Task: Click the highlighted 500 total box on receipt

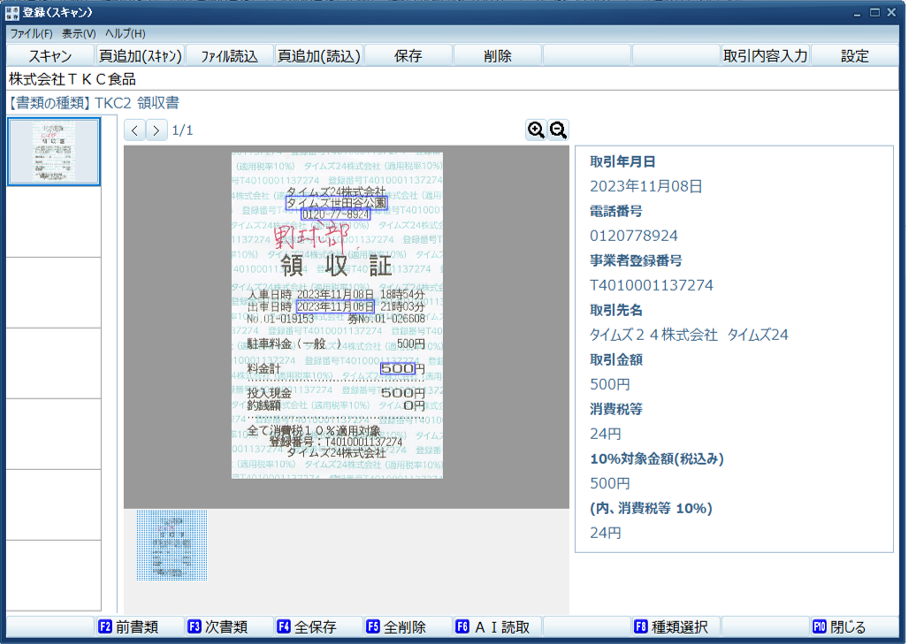Action: point(398,368)
